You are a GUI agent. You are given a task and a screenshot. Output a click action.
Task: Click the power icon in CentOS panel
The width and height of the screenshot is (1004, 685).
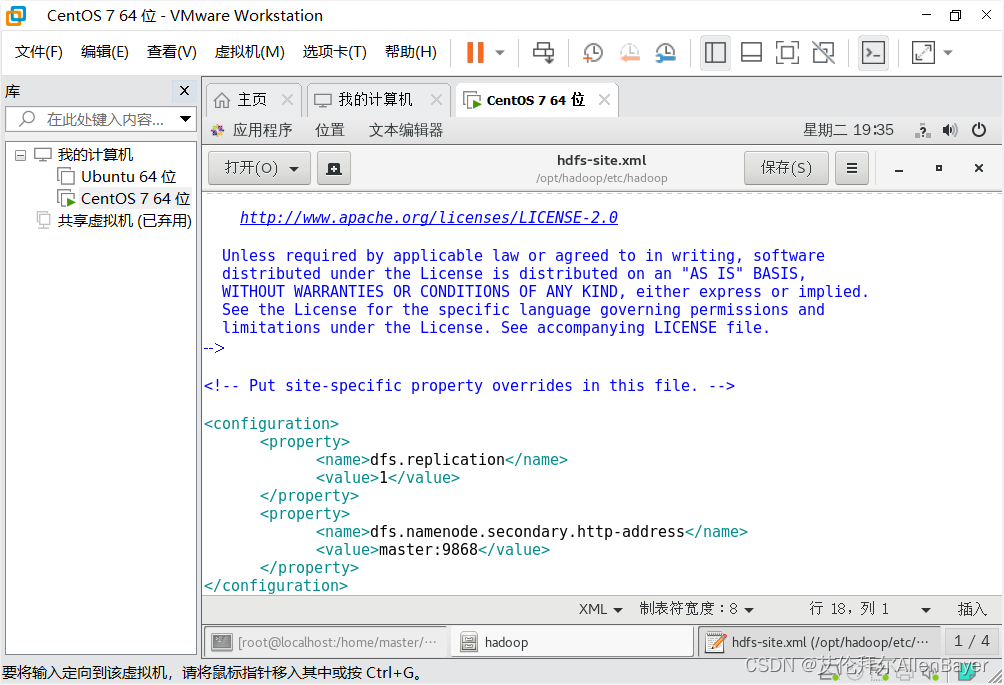[978, 131]
